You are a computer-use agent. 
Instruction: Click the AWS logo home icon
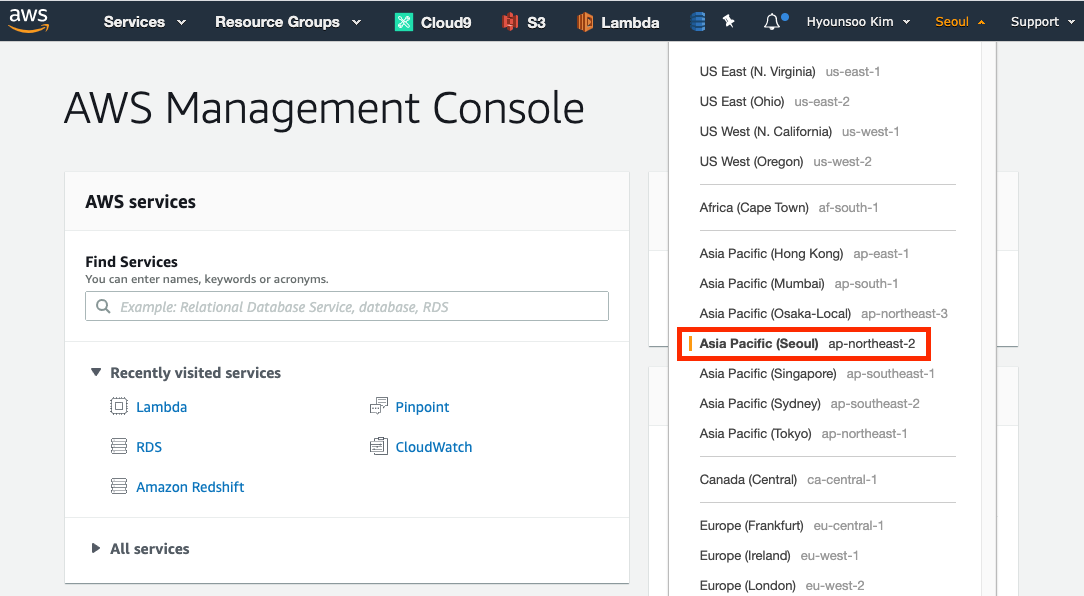pyautogui.click(x=28, y=20)
